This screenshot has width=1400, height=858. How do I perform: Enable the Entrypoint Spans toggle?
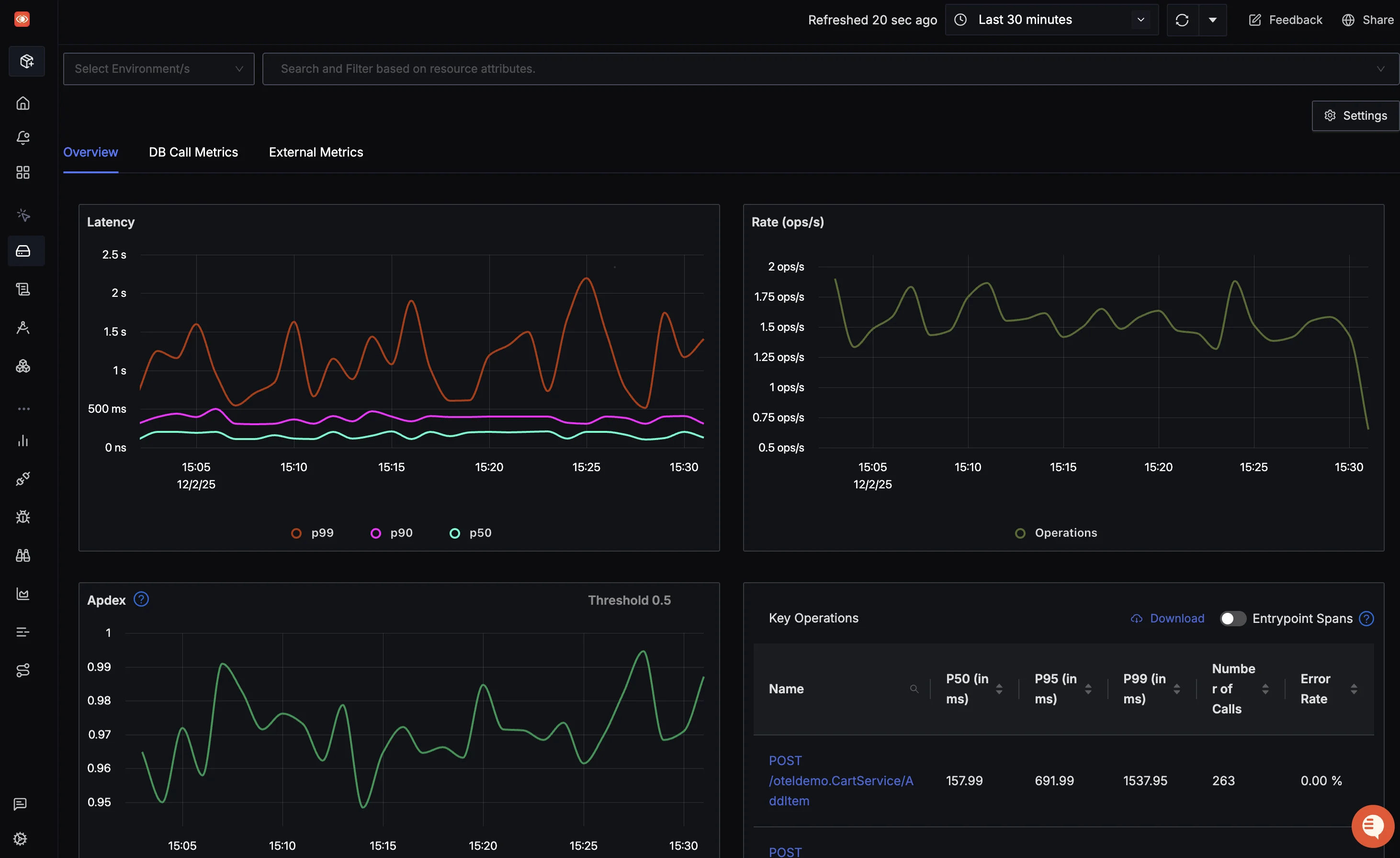(x=1232, y=618)
